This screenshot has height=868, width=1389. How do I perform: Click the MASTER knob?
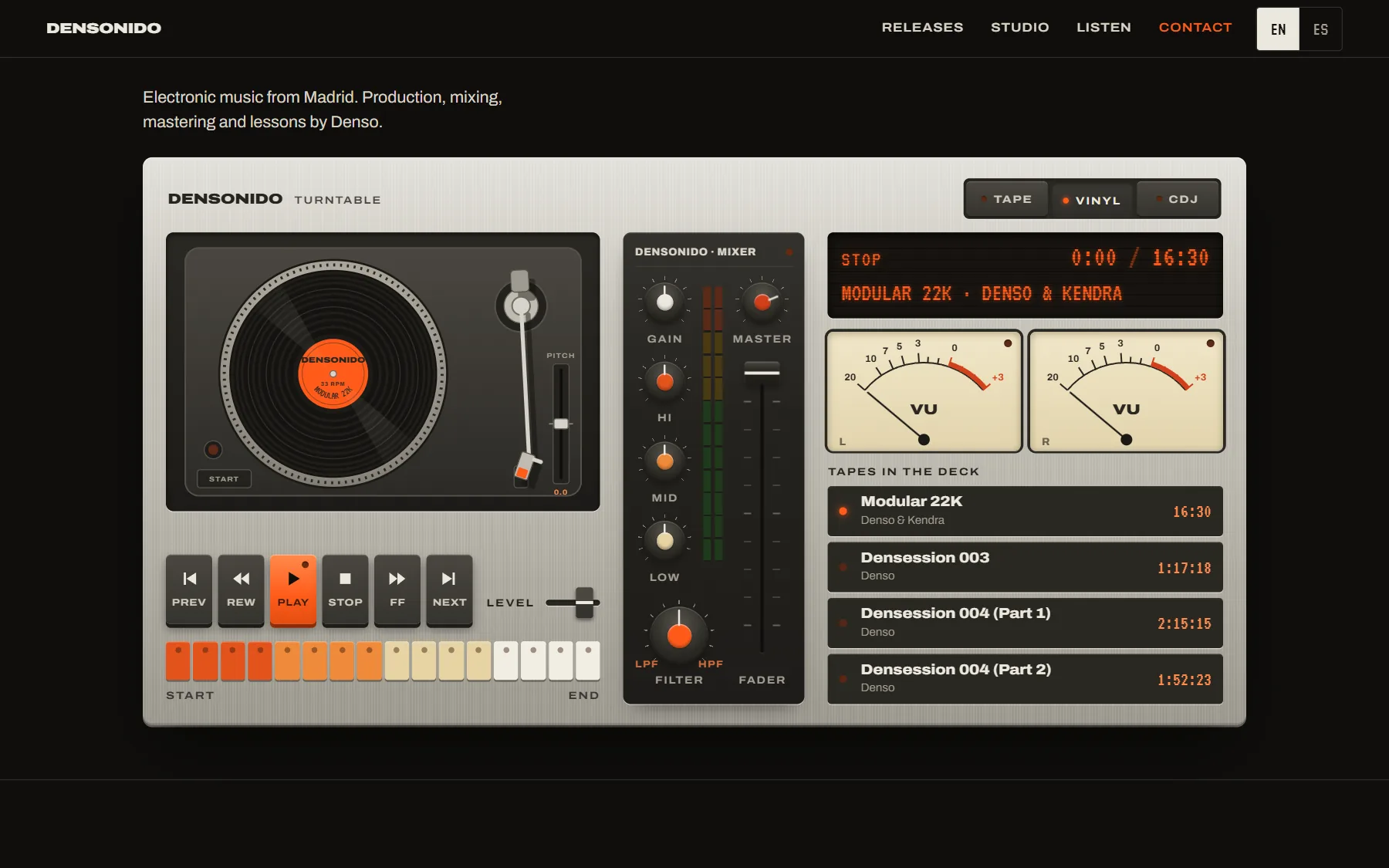[762, 302]
